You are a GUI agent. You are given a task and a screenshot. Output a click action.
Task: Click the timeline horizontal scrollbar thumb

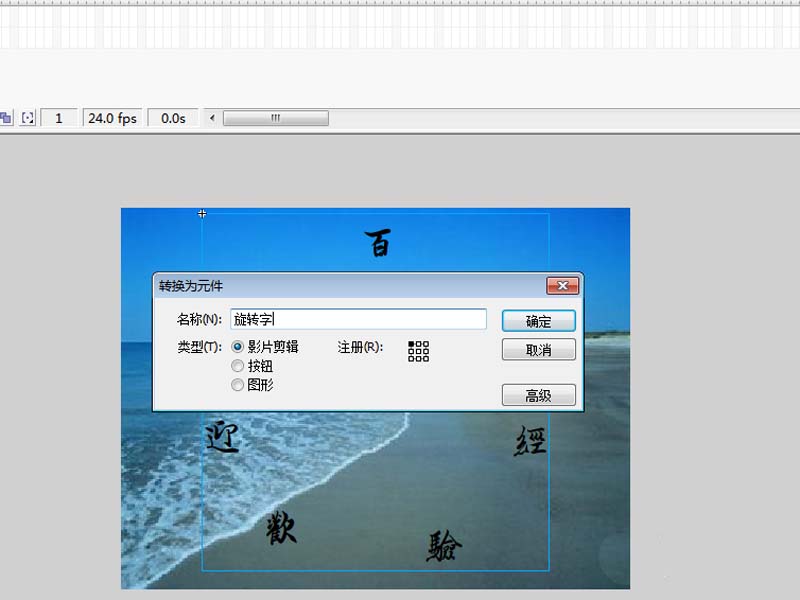pos(276,118)
